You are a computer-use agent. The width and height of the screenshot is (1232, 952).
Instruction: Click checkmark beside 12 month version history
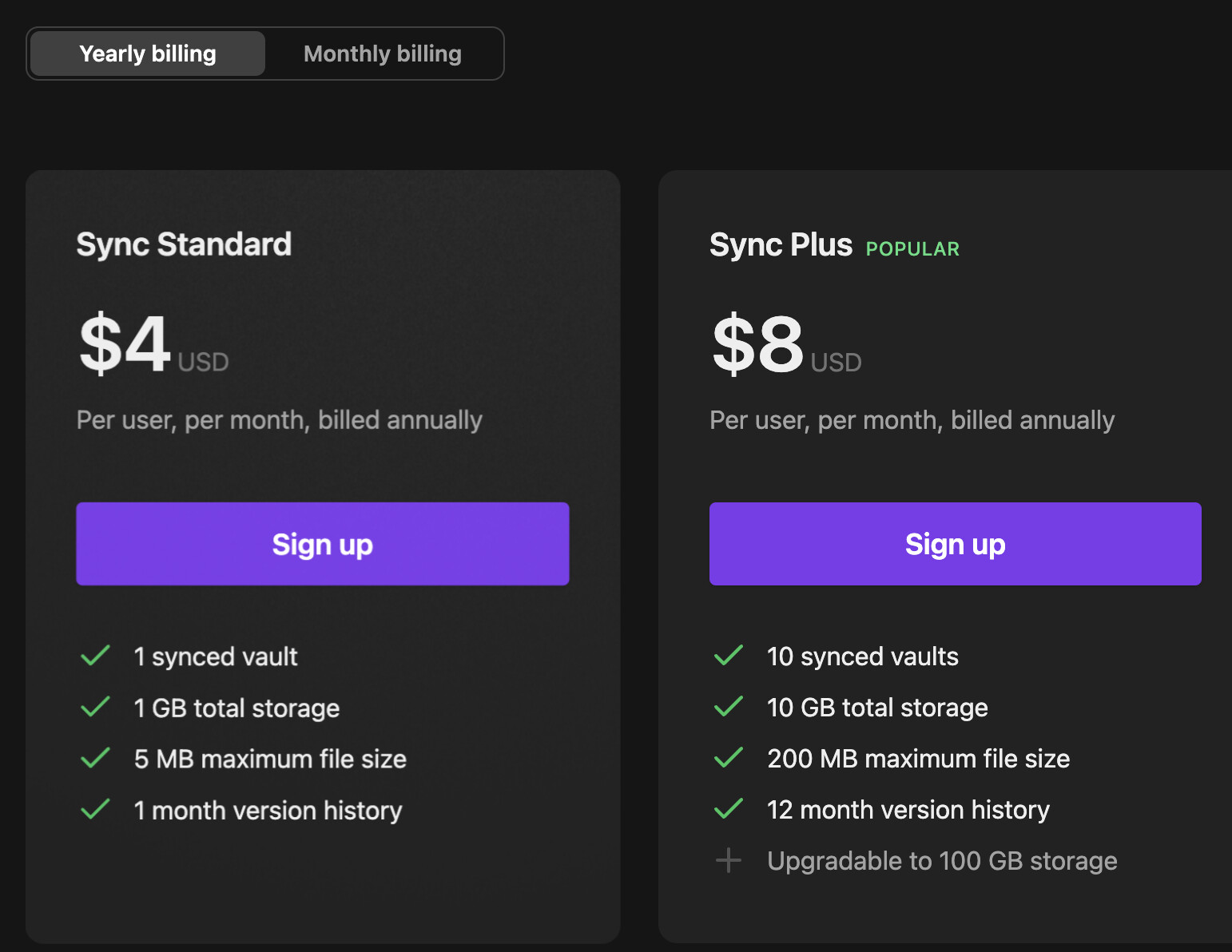(x=729, y=809)
